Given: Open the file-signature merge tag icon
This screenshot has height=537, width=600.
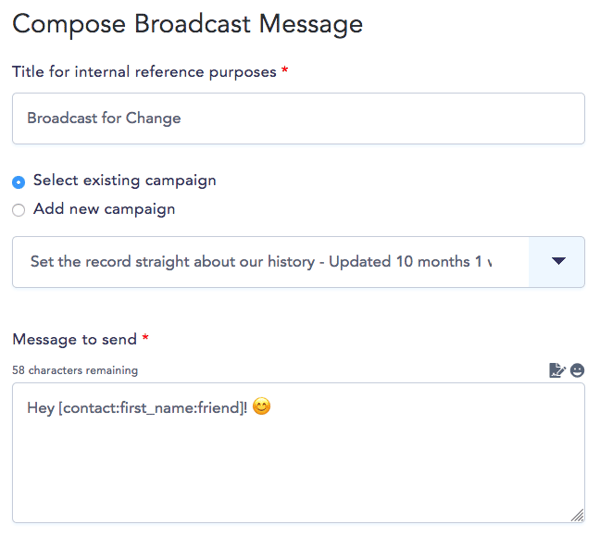Looking at the screenshot, I should click(x=557, y=370).
